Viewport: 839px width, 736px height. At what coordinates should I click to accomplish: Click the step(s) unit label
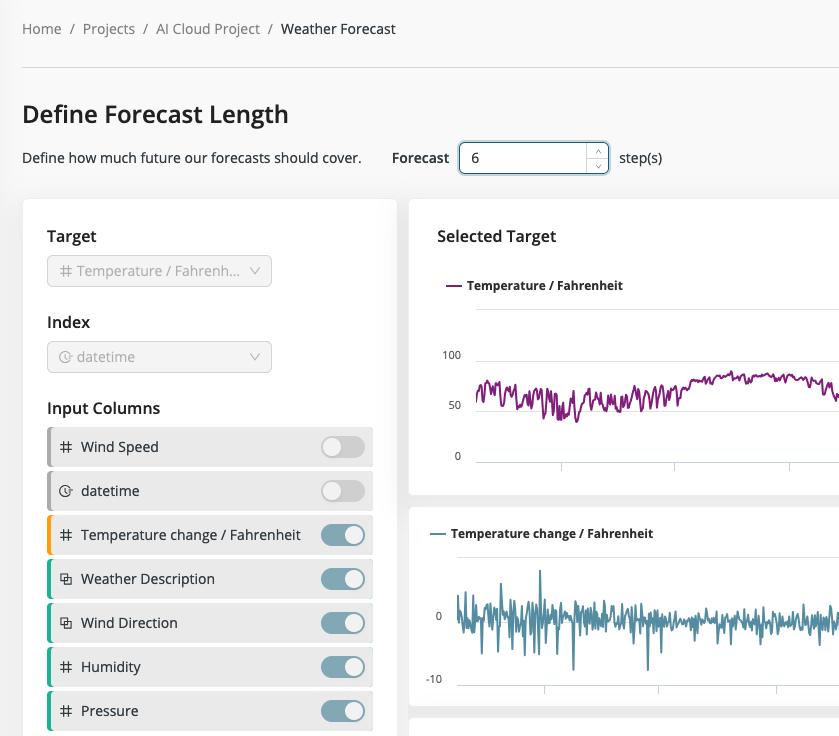641,158
